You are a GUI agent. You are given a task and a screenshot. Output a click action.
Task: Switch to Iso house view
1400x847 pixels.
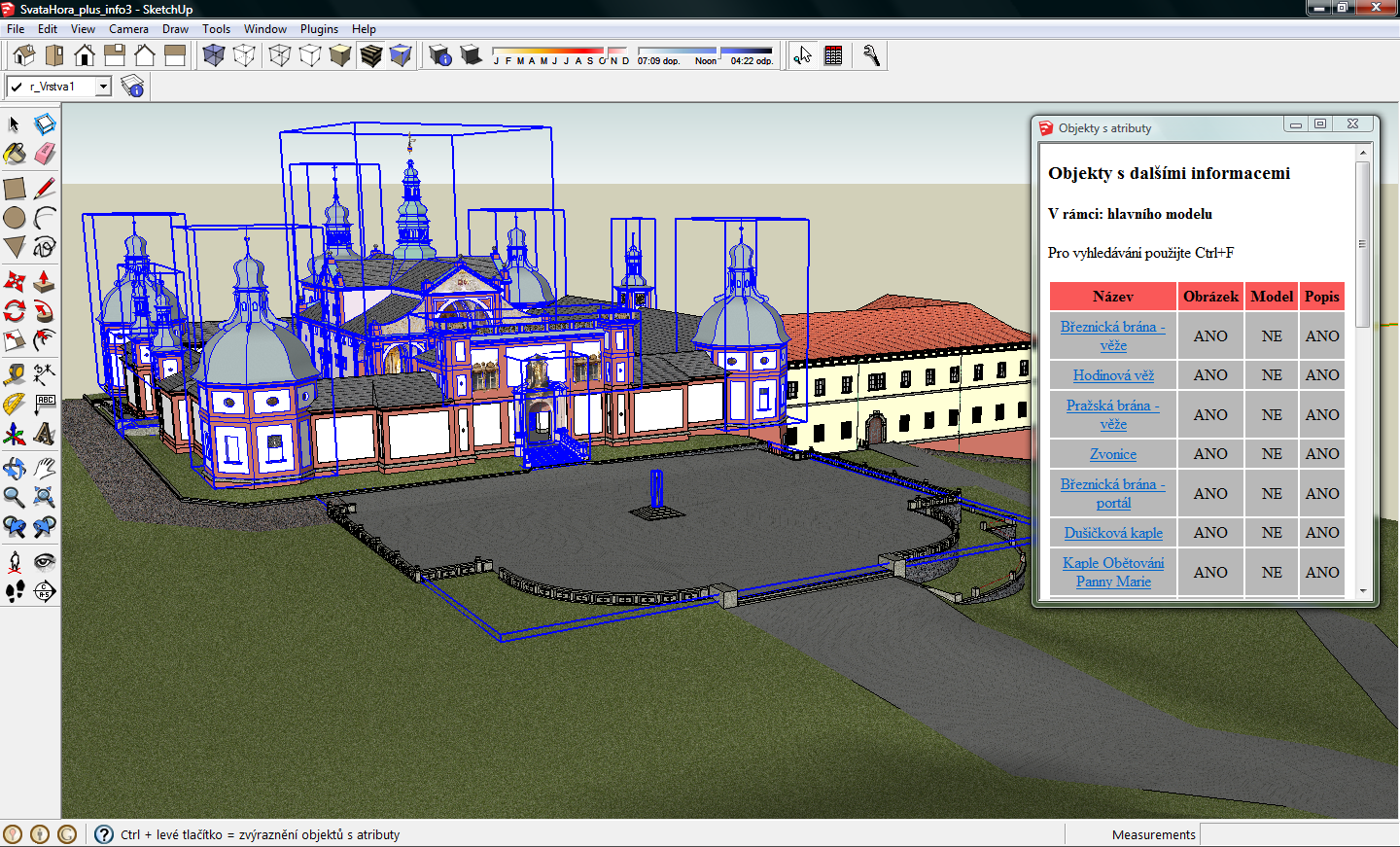coord(24,55)
